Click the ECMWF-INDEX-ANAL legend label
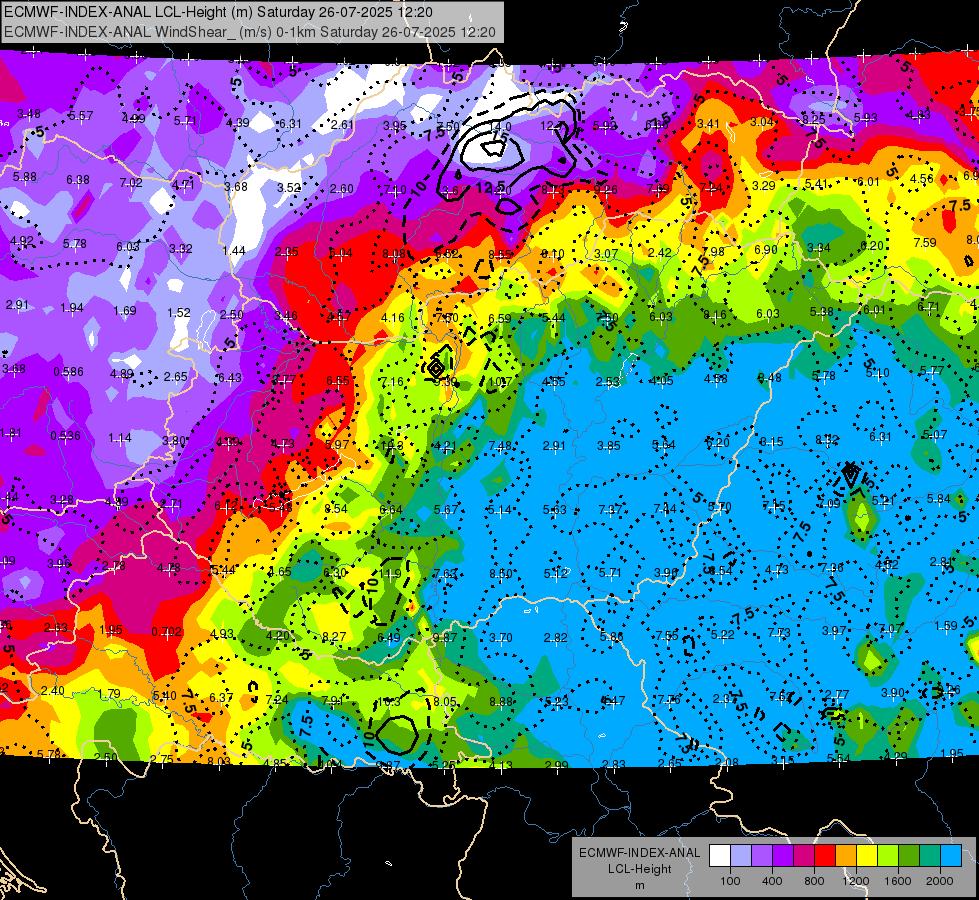 639,853
